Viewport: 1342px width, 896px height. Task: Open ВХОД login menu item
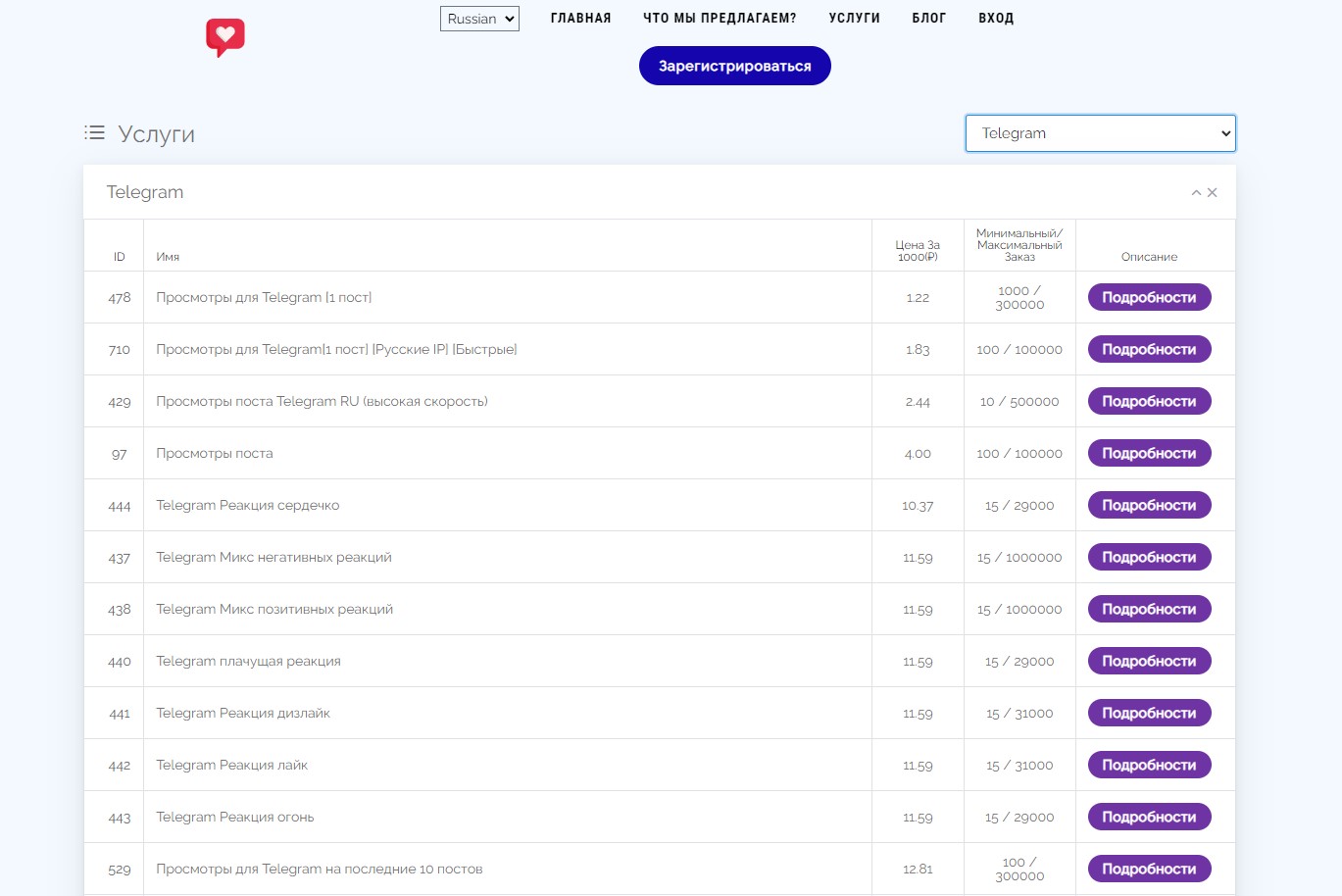[996, 19]
